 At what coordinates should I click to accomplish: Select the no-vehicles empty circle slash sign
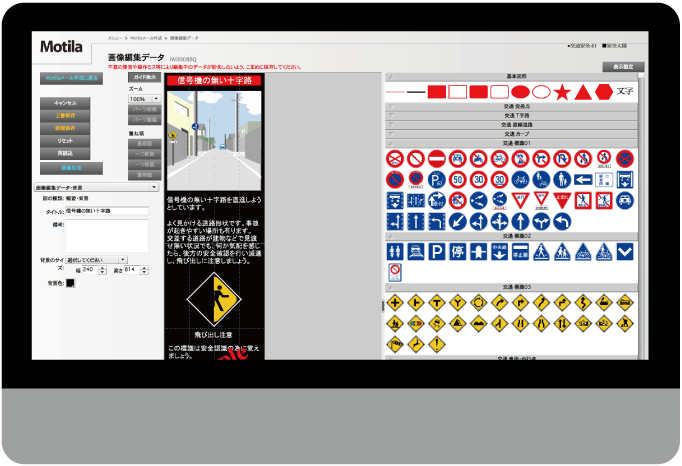(x=416, y=159)
